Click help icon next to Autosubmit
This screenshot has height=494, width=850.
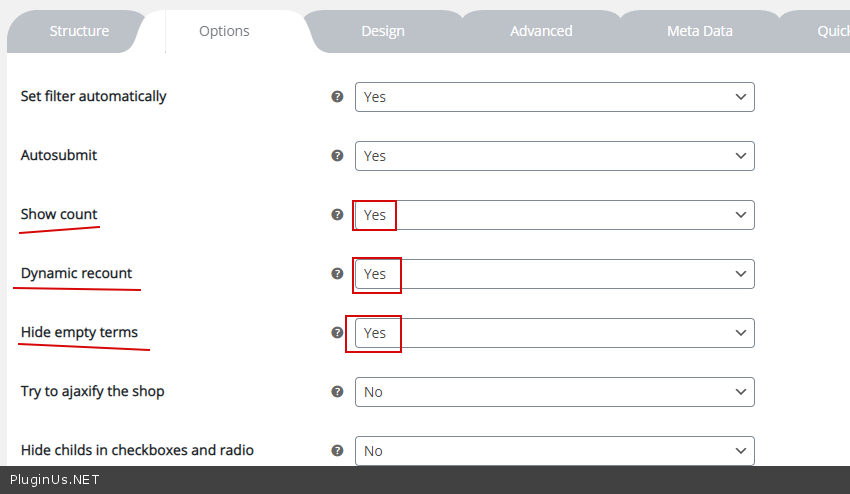click(337, 156)
